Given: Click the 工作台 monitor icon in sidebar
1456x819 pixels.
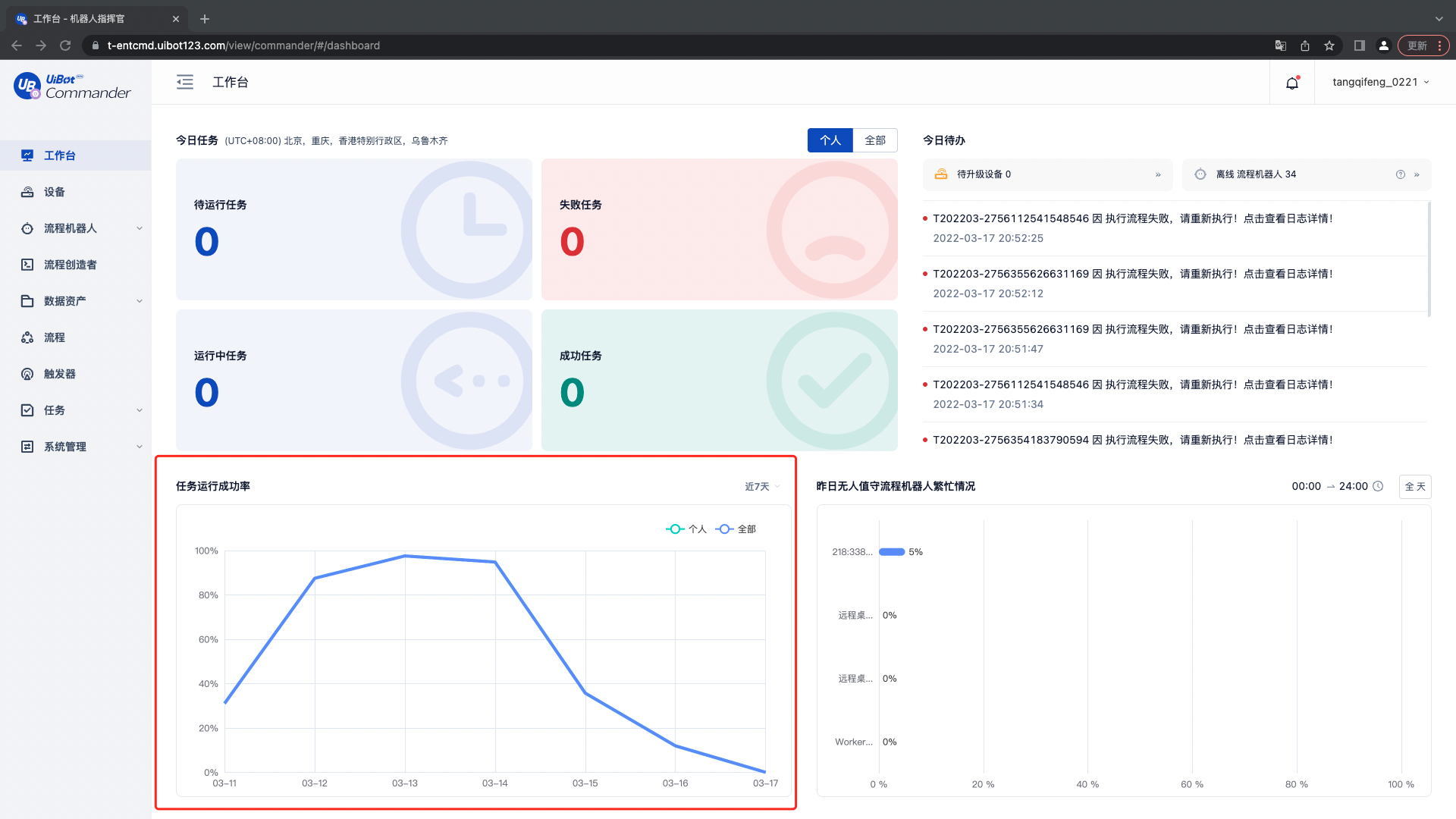Looking at the screenshot, I should pyautogui.click(x=27, y=155).
